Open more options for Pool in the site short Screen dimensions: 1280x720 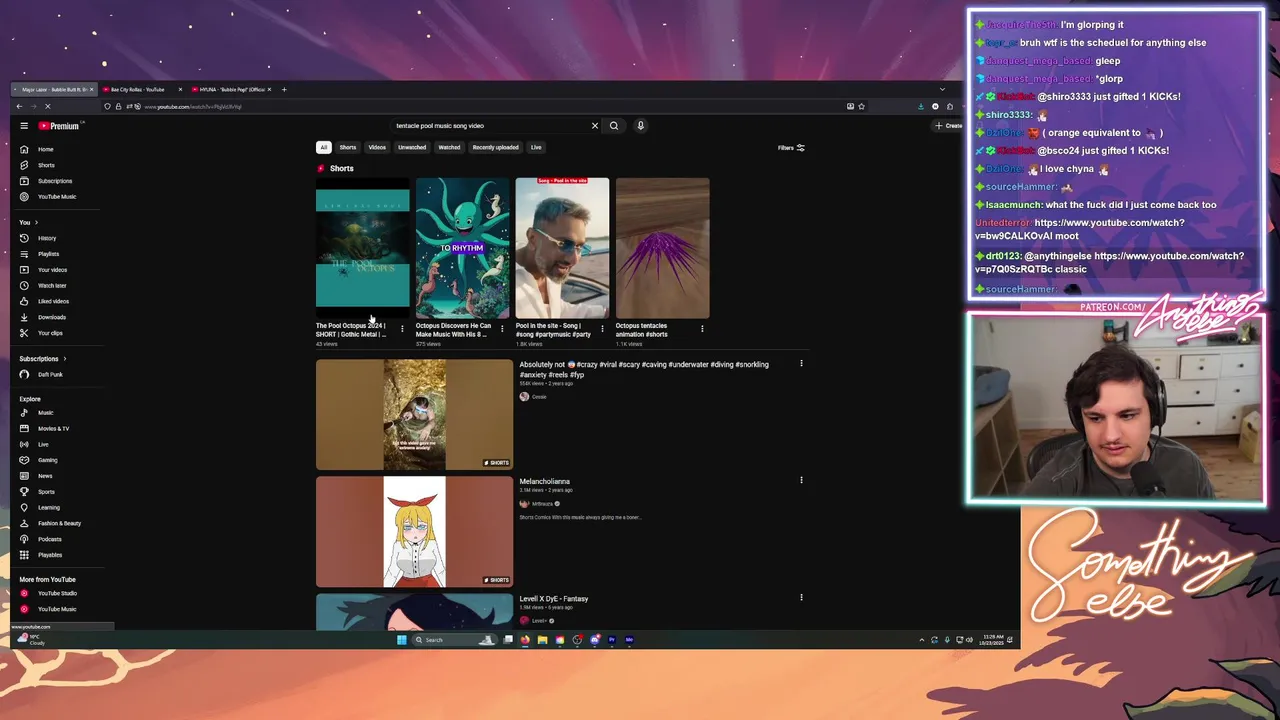pos(602,329)
